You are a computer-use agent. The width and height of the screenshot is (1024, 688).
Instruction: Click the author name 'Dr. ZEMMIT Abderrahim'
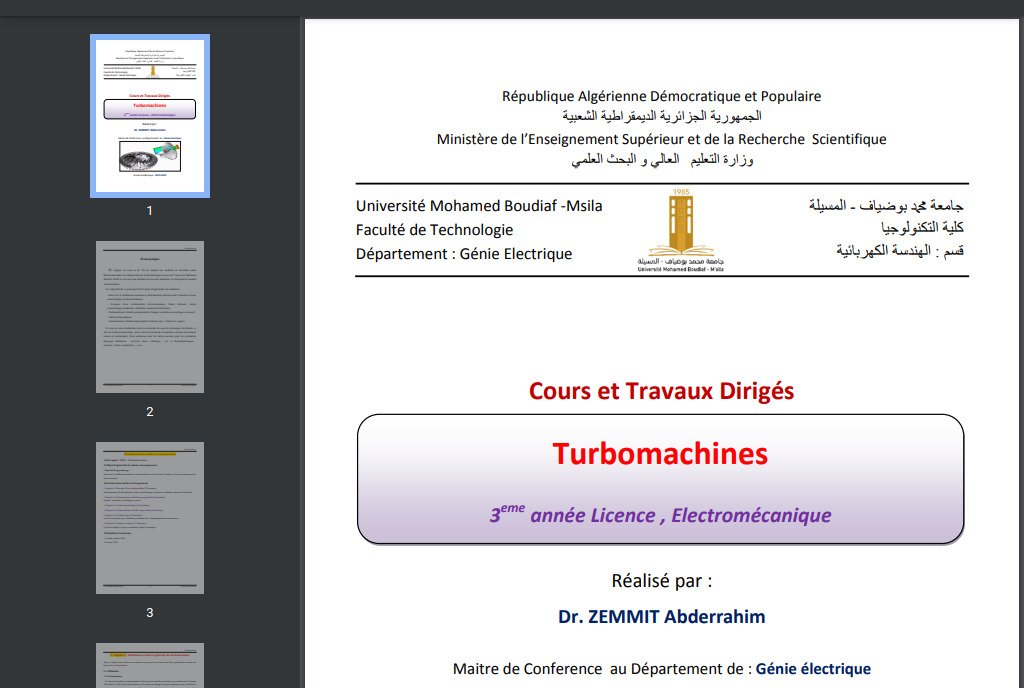coord(662,617)
